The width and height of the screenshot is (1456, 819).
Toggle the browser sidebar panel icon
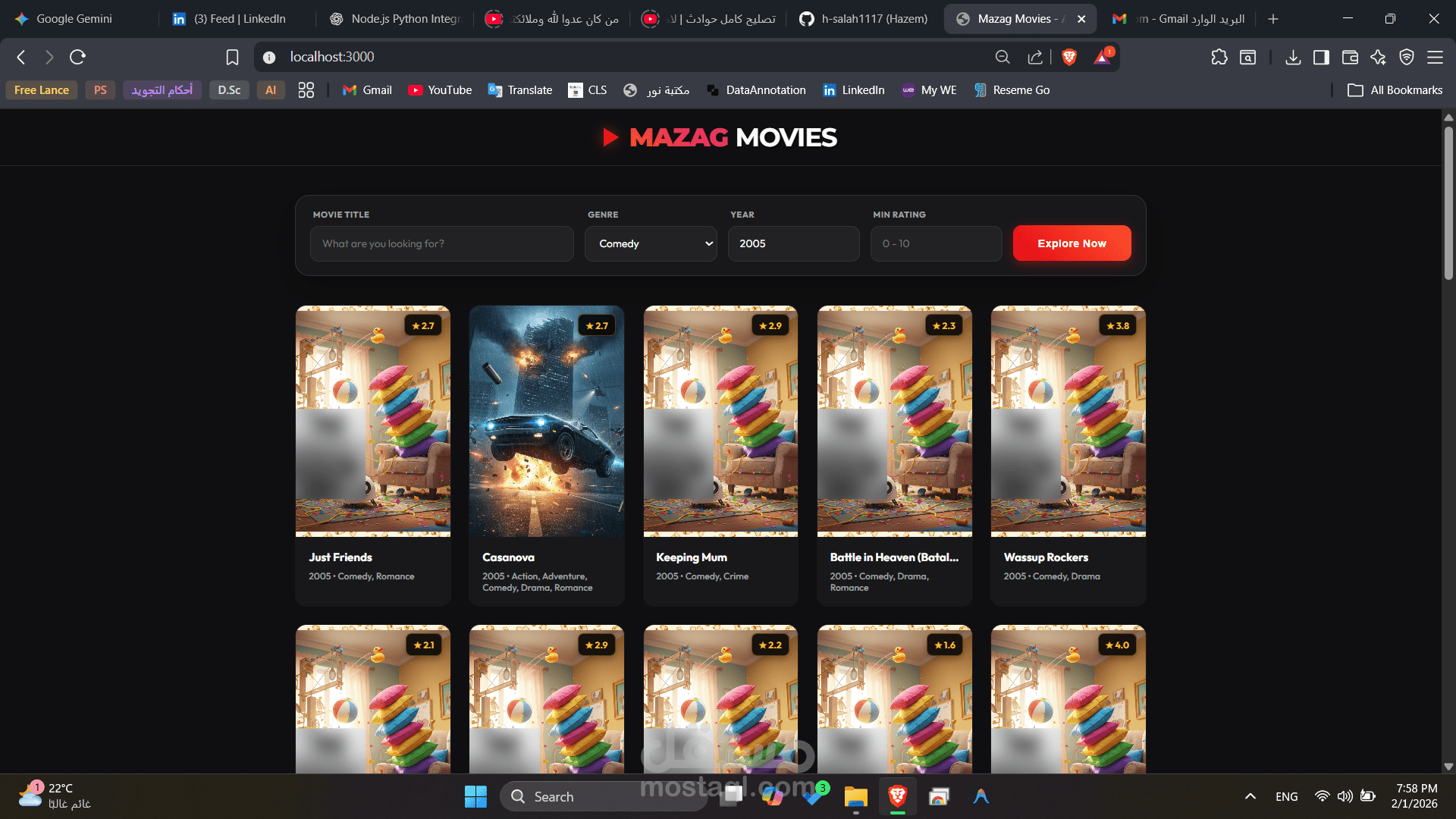pyautogui.click(x=1321, y=57)
